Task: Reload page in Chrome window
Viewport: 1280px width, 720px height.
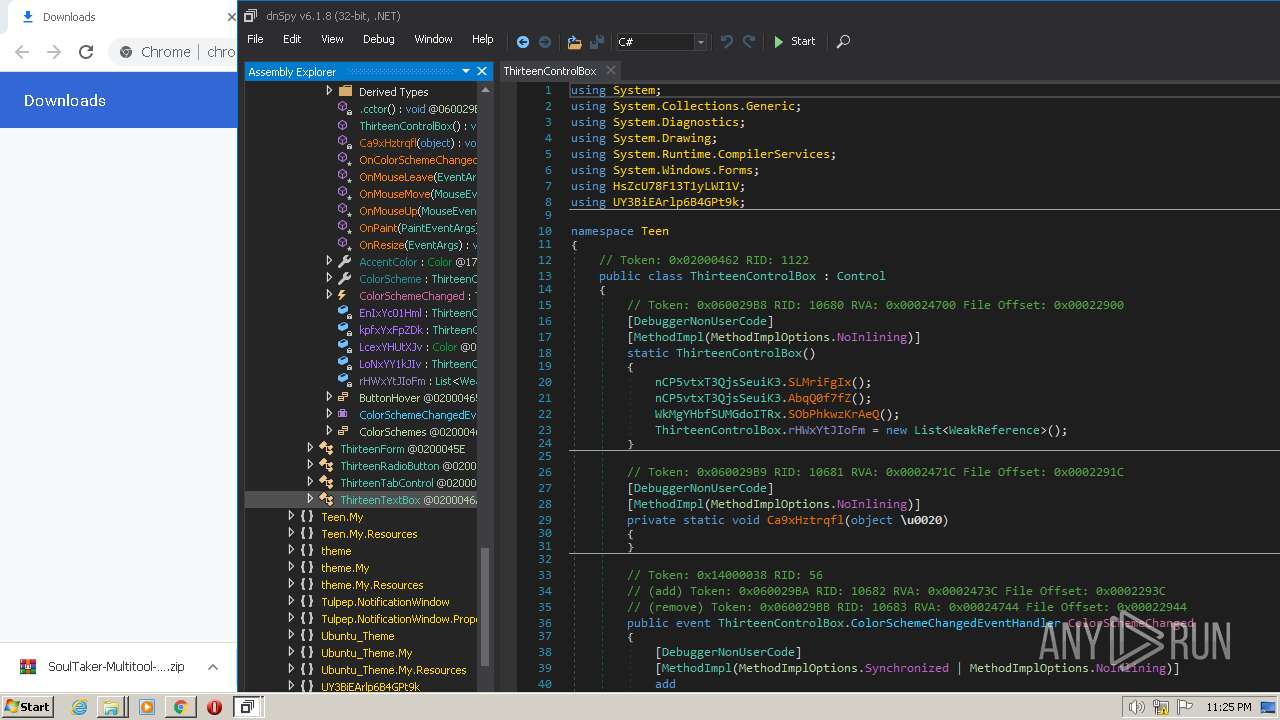Action: point(86,52)
